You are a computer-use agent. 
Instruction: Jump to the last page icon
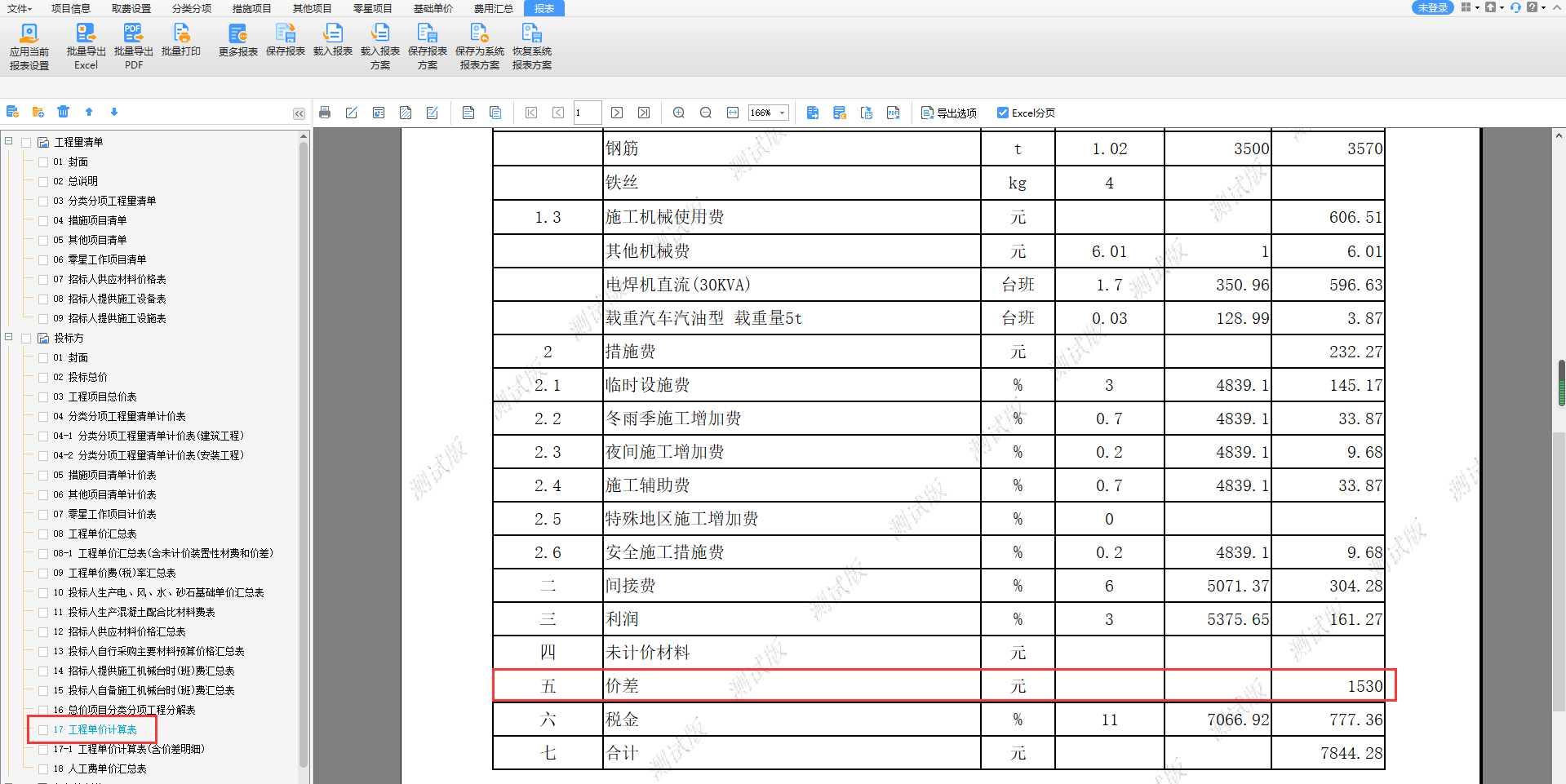[644, 113]
